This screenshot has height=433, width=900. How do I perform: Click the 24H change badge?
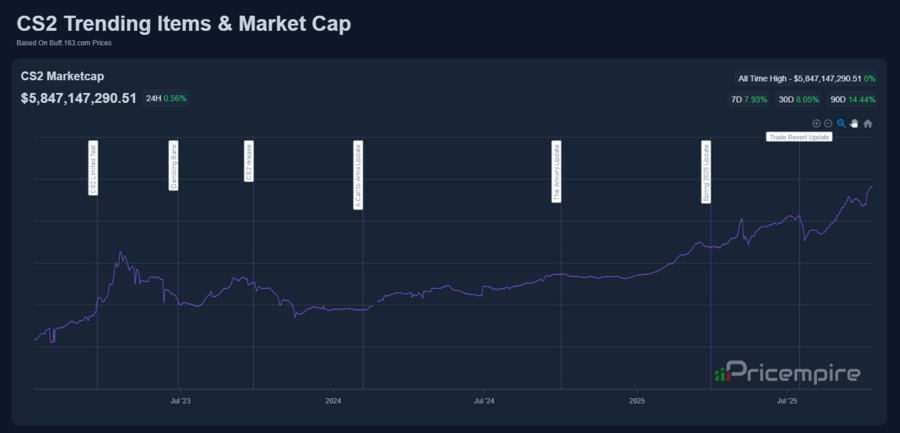coord(165,98)
